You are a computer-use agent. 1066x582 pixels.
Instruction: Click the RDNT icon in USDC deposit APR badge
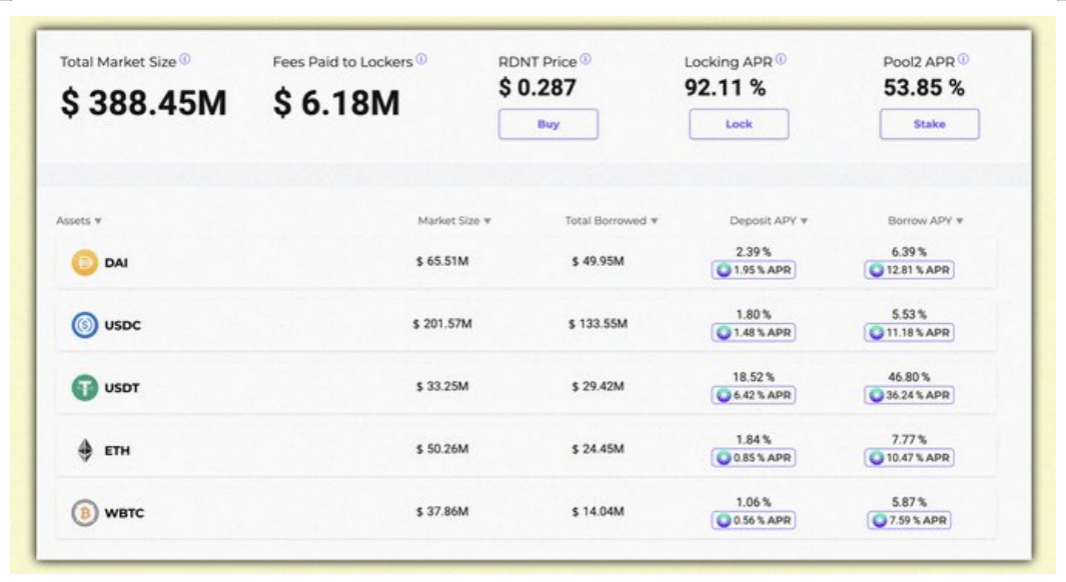tap(723, 332)
